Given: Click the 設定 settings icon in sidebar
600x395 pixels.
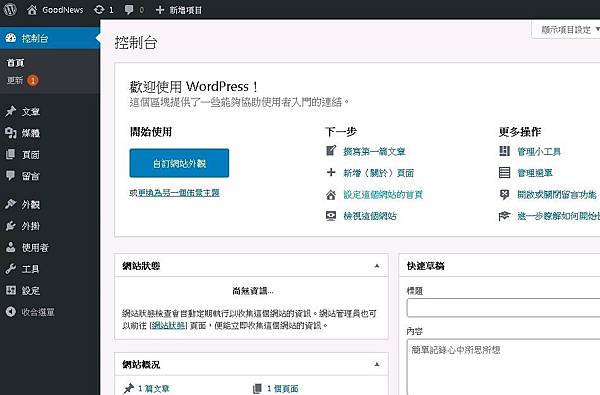Looking at the screenshot, I should (x=11, y=290).
